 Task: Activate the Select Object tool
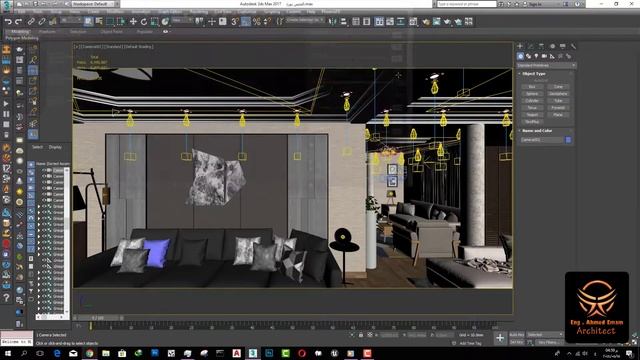(x=88, y=22)
